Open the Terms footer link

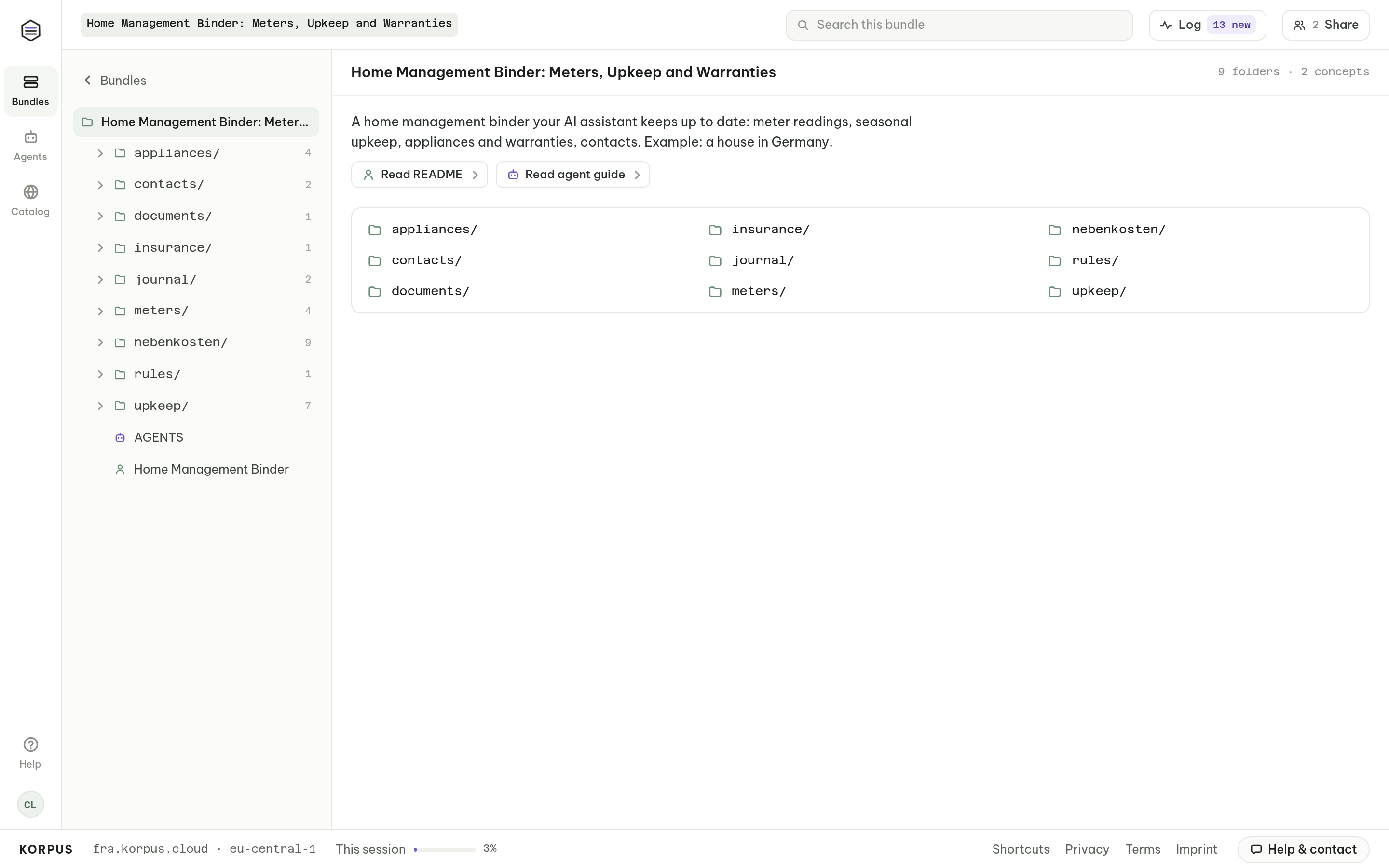(1142, 849)
